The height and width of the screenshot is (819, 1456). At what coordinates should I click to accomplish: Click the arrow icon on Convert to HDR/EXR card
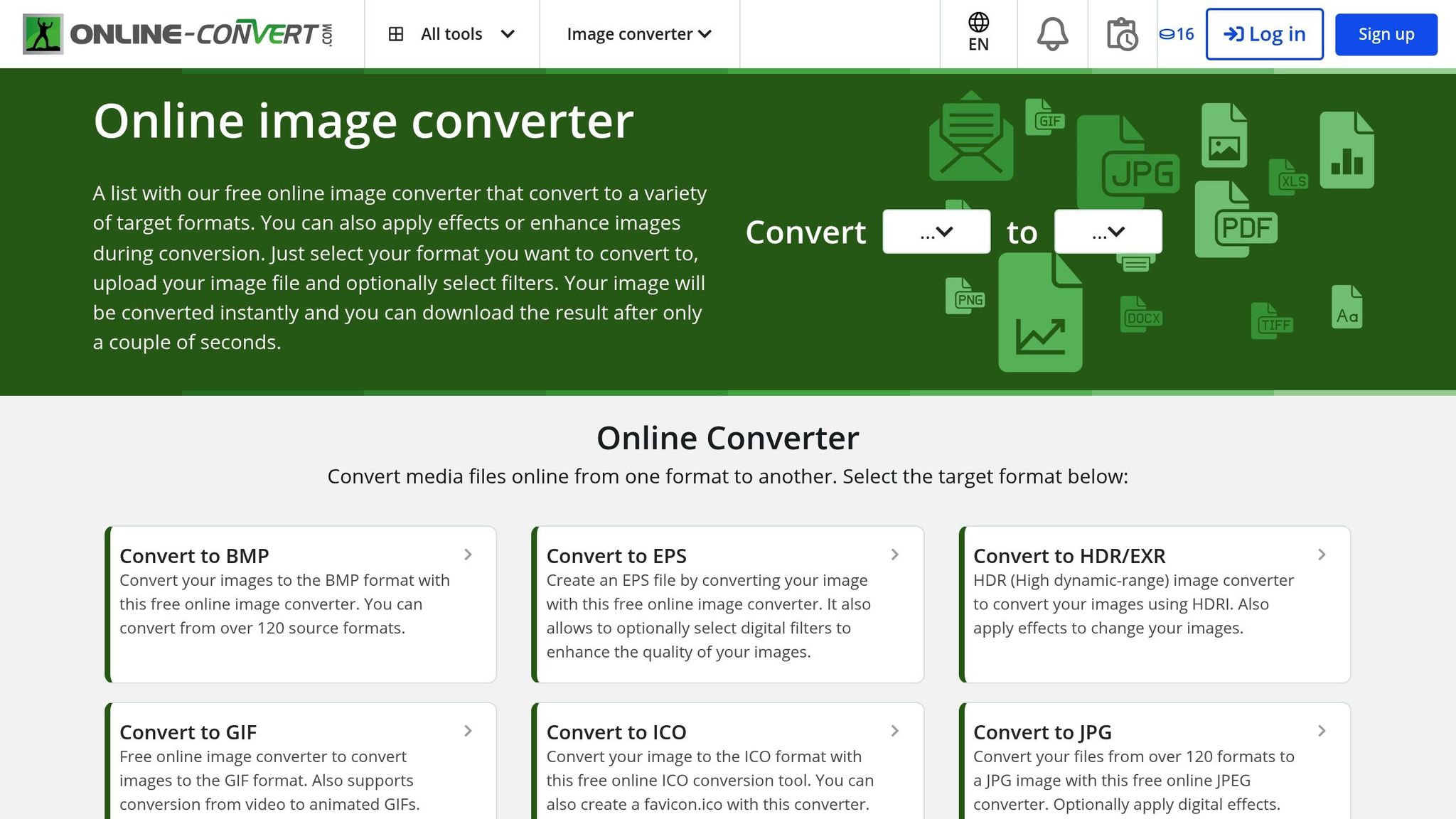pyautogui.click(x=1322, y=555)
